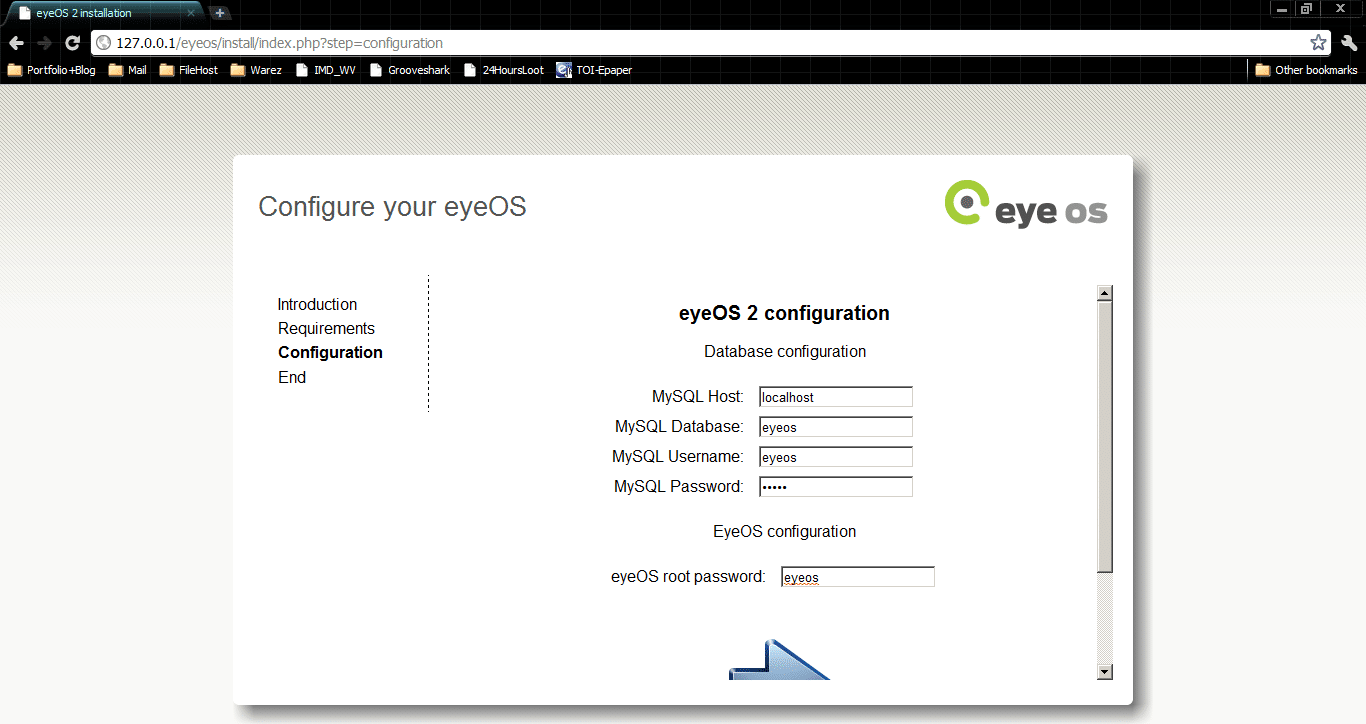
Task: Expand the Other bookmarks folder
Action: coord(1306,70)
